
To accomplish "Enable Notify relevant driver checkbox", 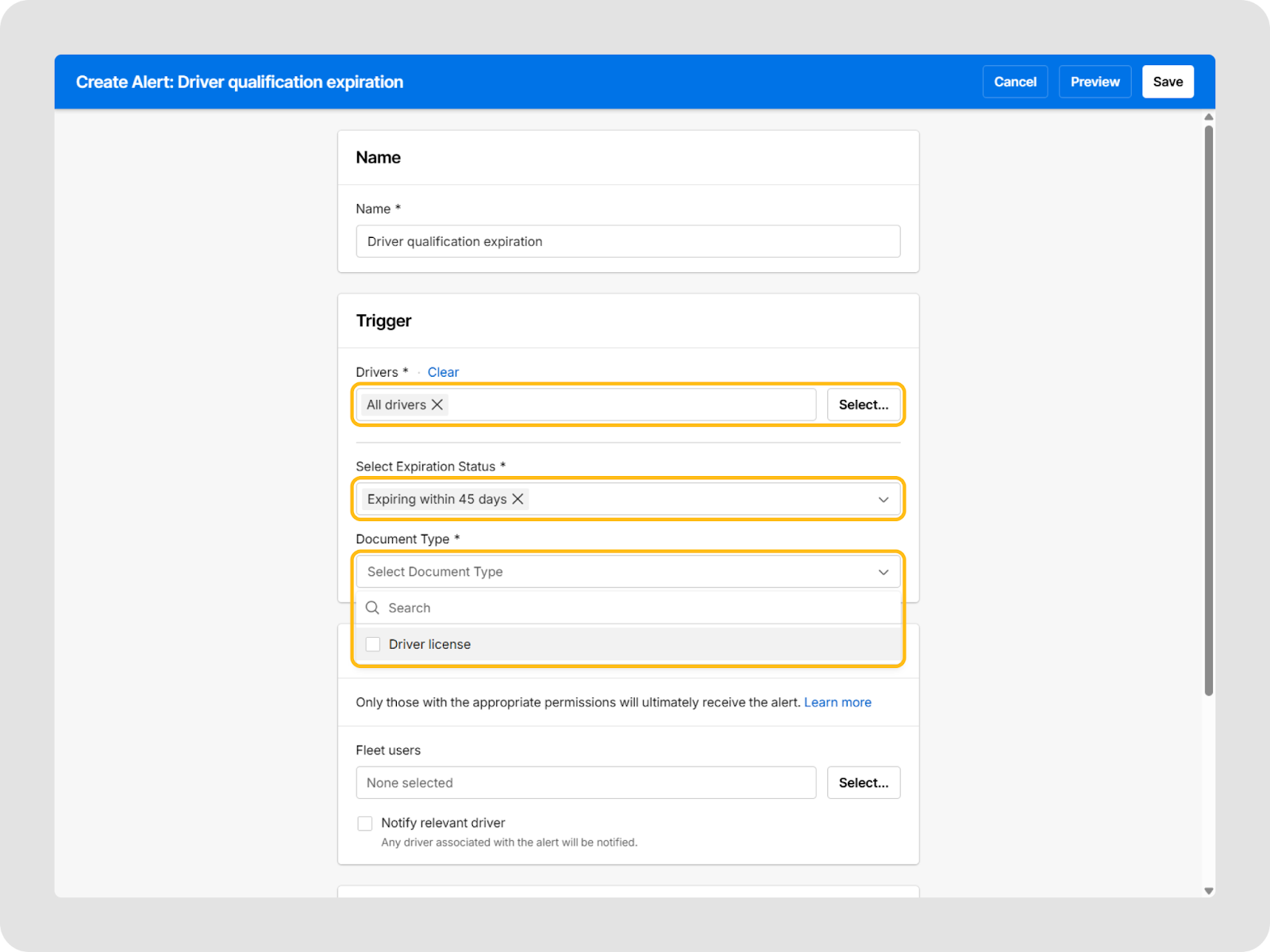I will pos(365,823).
